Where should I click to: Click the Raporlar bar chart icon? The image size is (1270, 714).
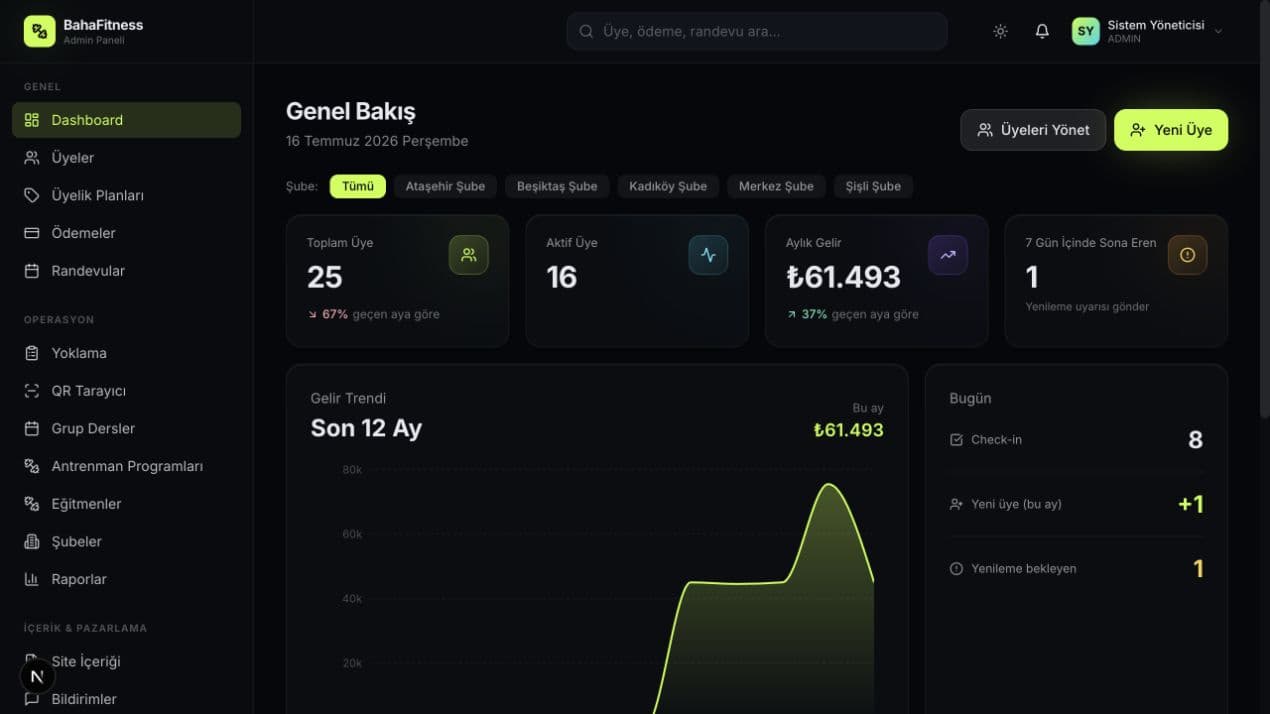(32, 579)
